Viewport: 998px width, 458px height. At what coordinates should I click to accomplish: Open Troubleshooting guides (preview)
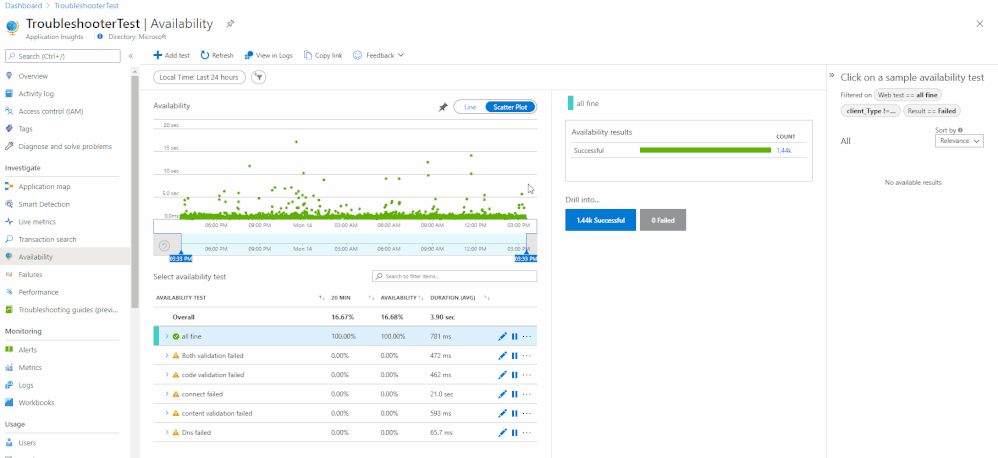68,310
